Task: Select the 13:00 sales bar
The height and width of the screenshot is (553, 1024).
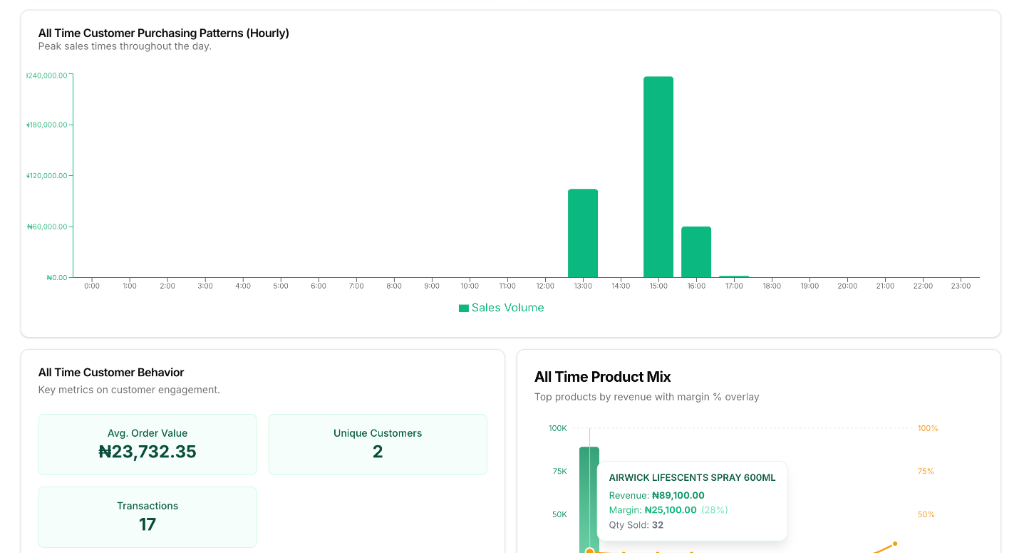Action: point(582,233)
